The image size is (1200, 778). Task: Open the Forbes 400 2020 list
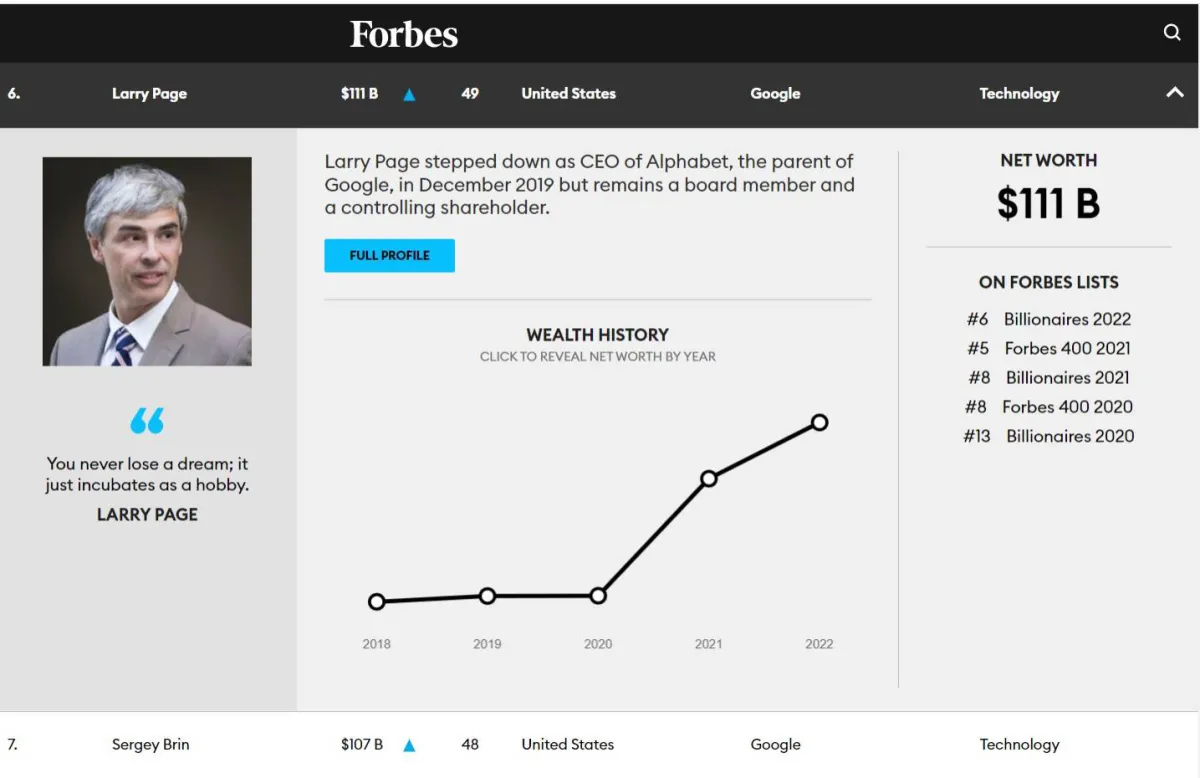tap(1067, 406)
